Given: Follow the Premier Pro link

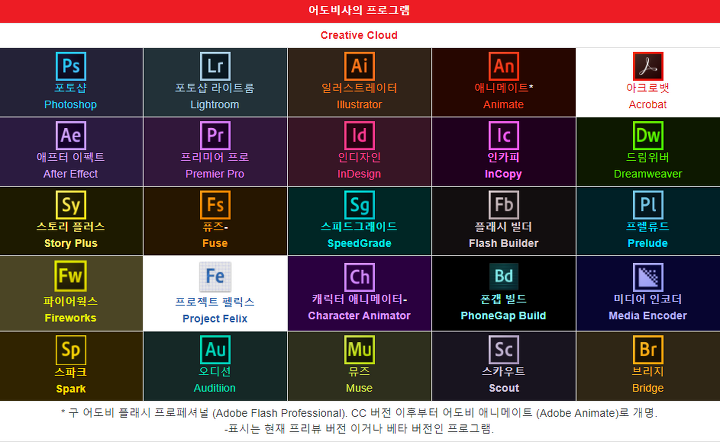Looking at the screenshot, I should [x=215, y=174].
